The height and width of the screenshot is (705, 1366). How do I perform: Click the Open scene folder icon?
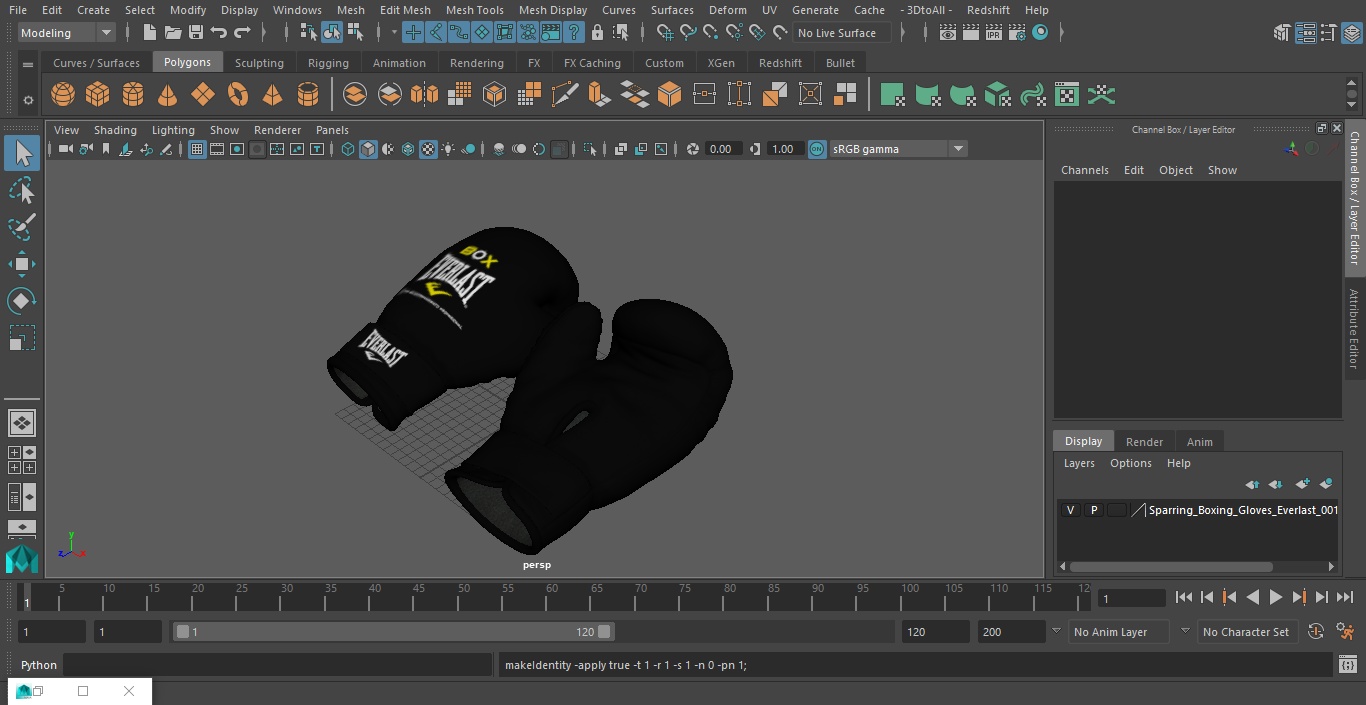[x=173, y=33]
